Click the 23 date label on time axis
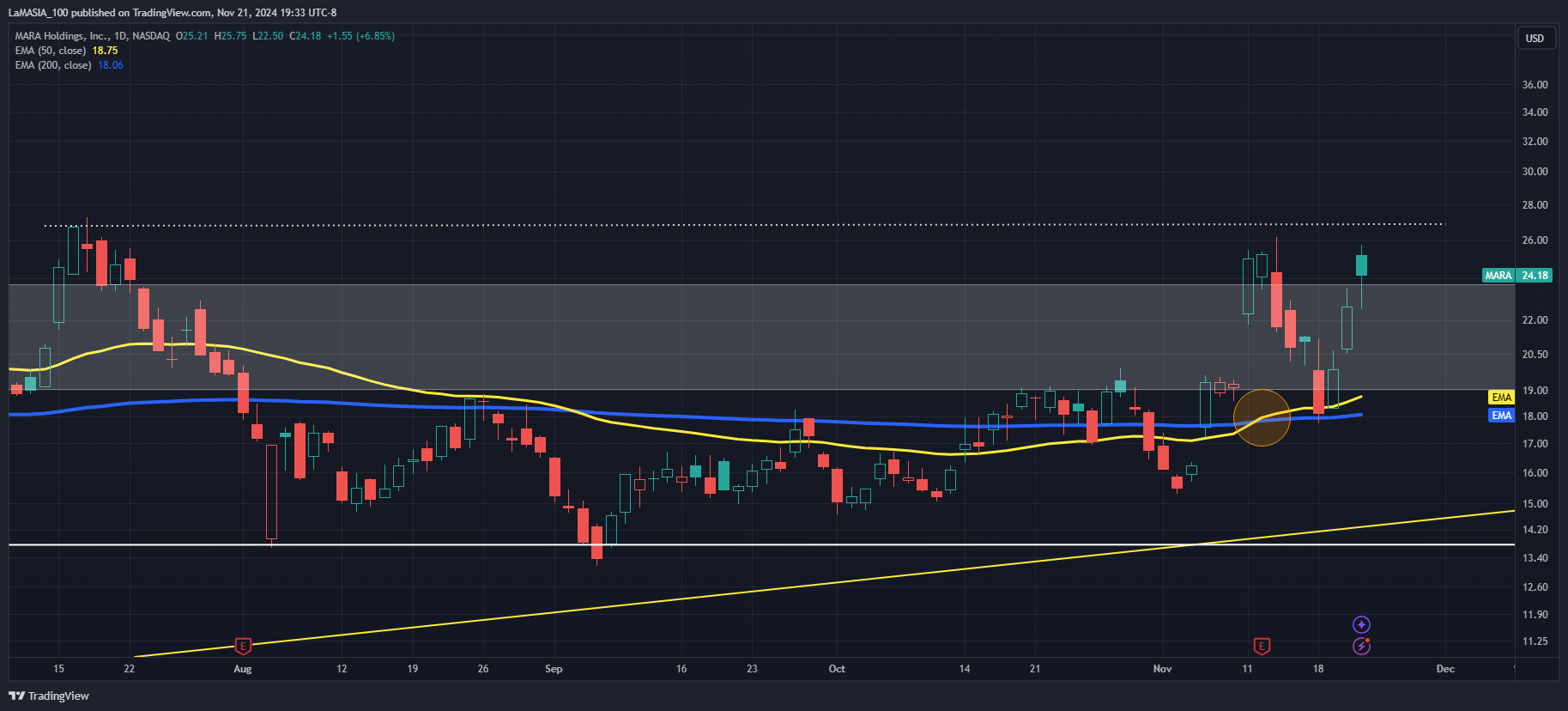 point(752,669)
